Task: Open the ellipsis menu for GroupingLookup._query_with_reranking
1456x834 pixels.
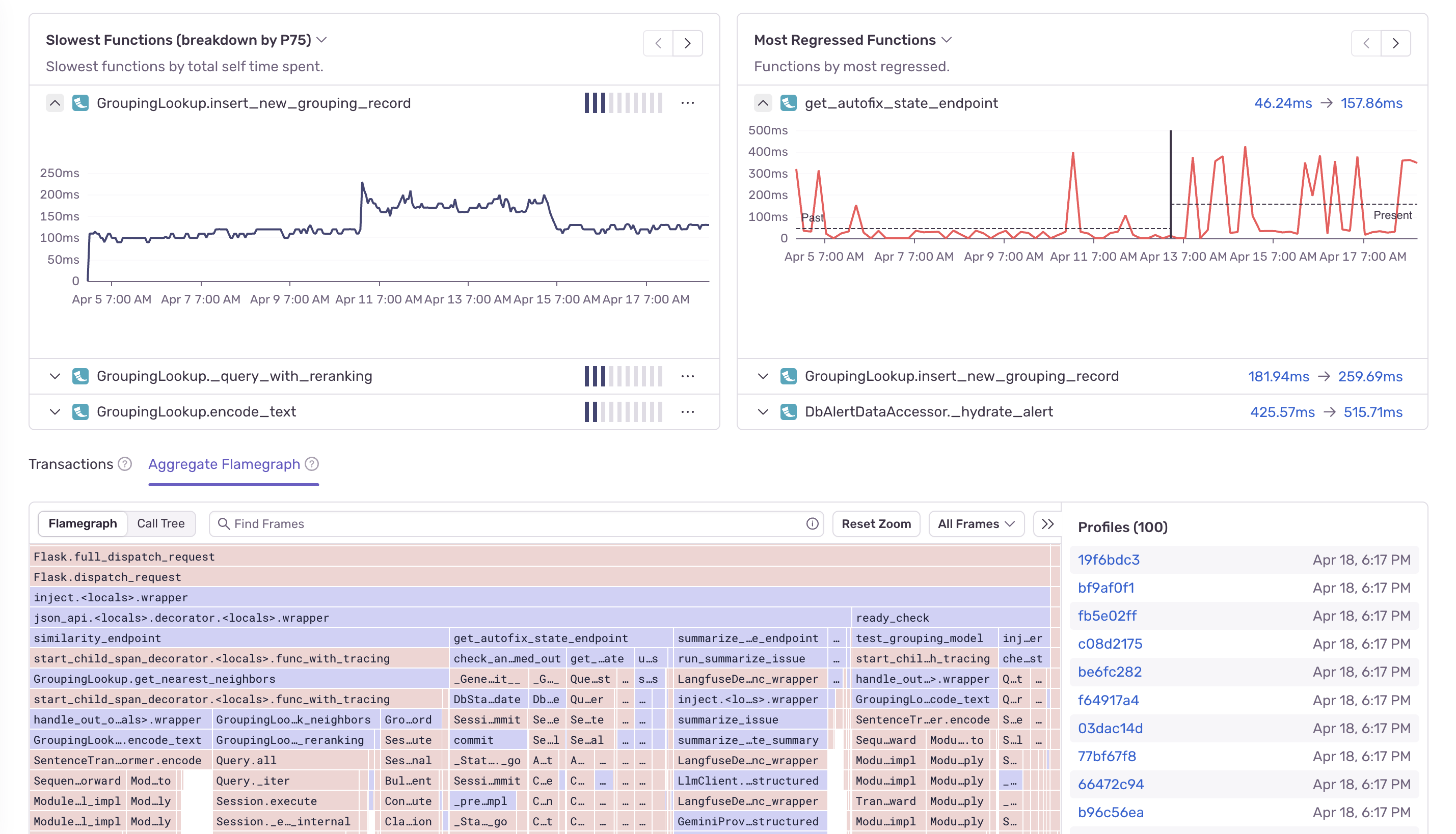Action: pyautogui.click(x=688, y=376)
